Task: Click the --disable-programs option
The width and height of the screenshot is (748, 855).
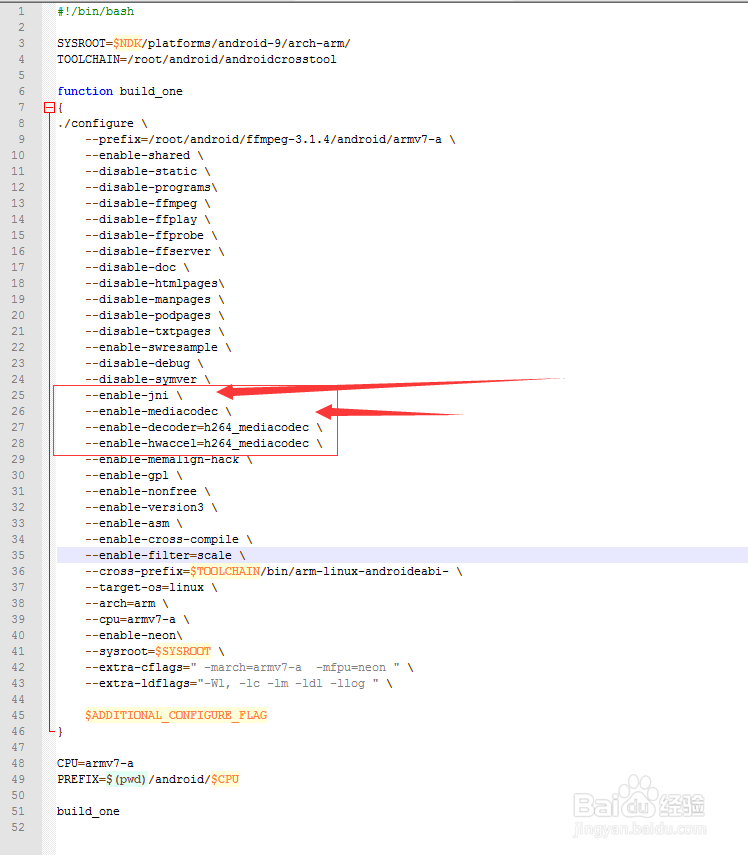Action: [x=151, y=187]
